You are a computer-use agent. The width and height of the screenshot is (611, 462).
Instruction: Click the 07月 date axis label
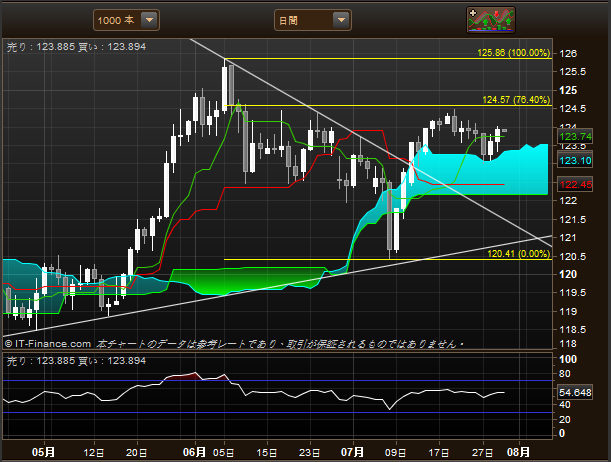[352, 452]
